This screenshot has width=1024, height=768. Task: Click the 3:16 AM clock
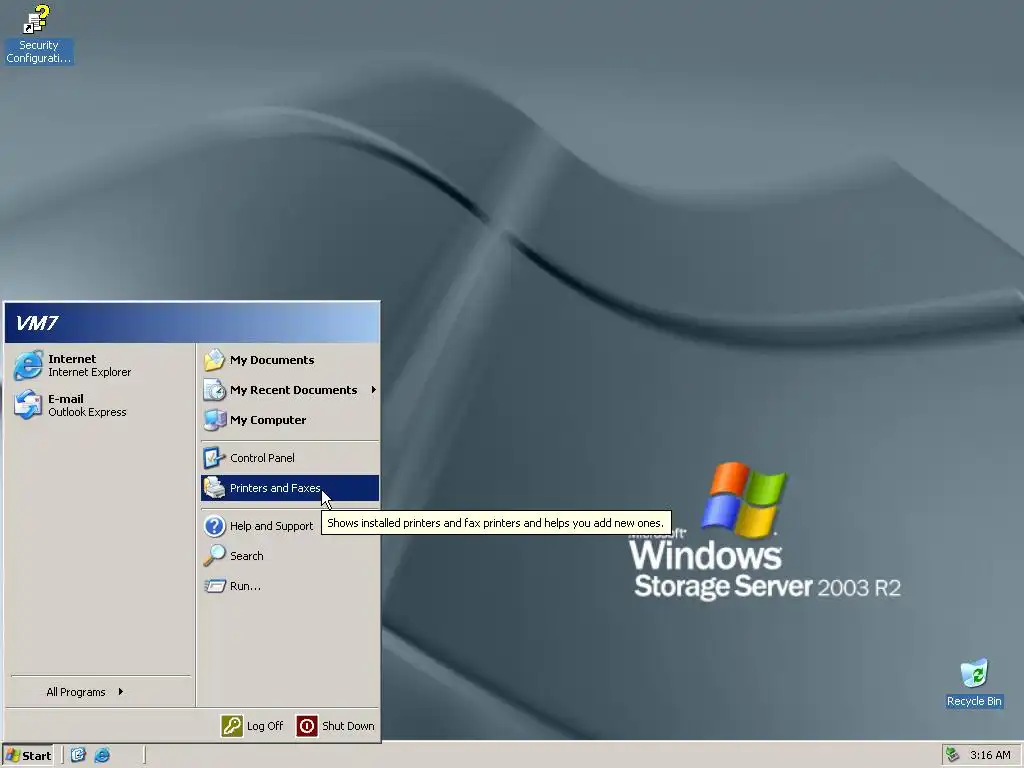pyautogui.click(x=990, y=755)
